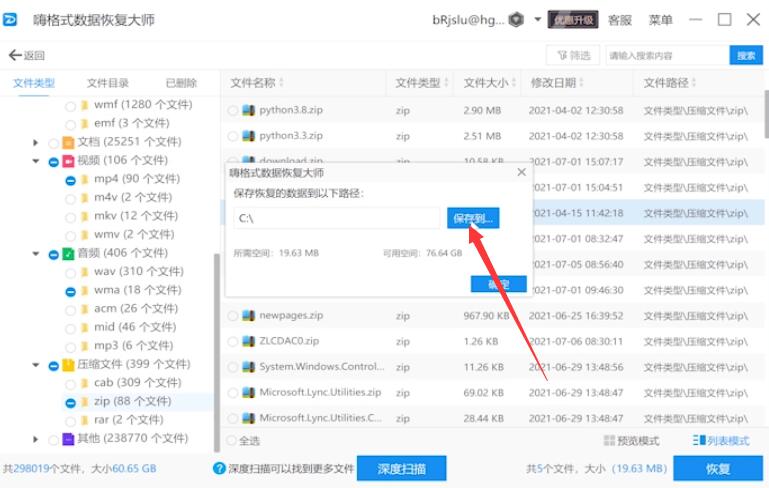Image resolution: width=769 pixels, height=488 pixels.
Task: Go back with the 返回 arrow
Action: coord(26,55)
